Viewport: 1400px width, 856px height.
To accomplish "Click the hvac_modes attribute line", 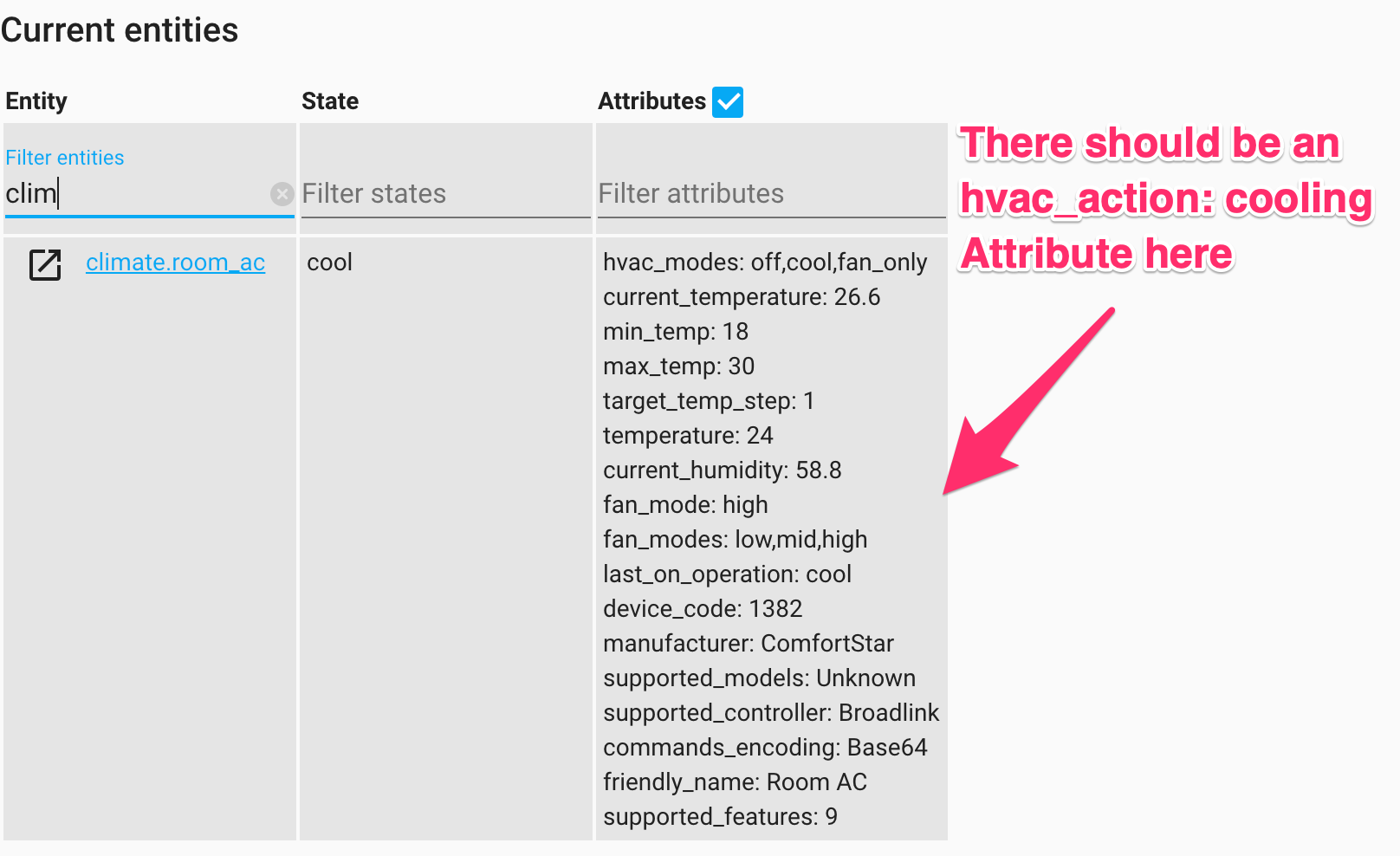I will (x=764, y=262).
